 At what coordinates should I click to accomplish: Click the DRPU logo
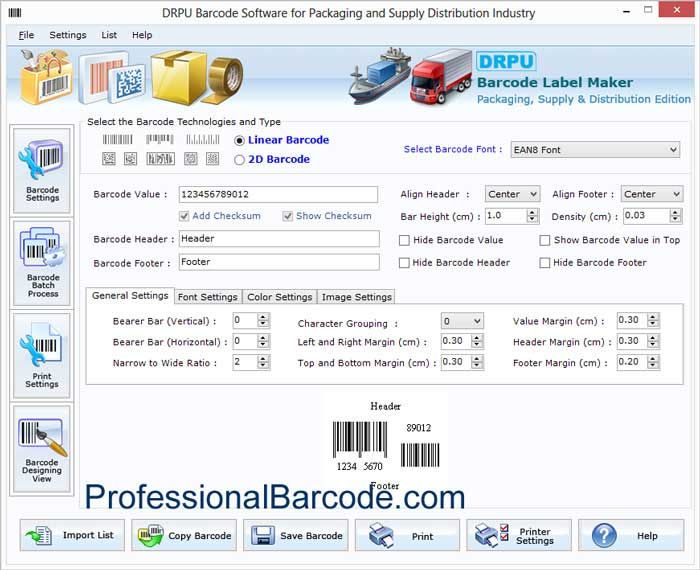[x=506, y=61]
